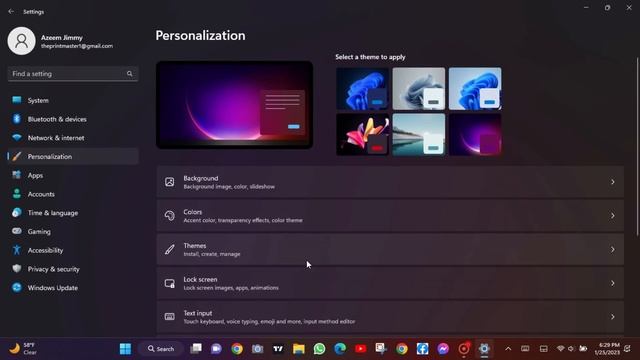Open System settings
640x360 pixels.
73,100
